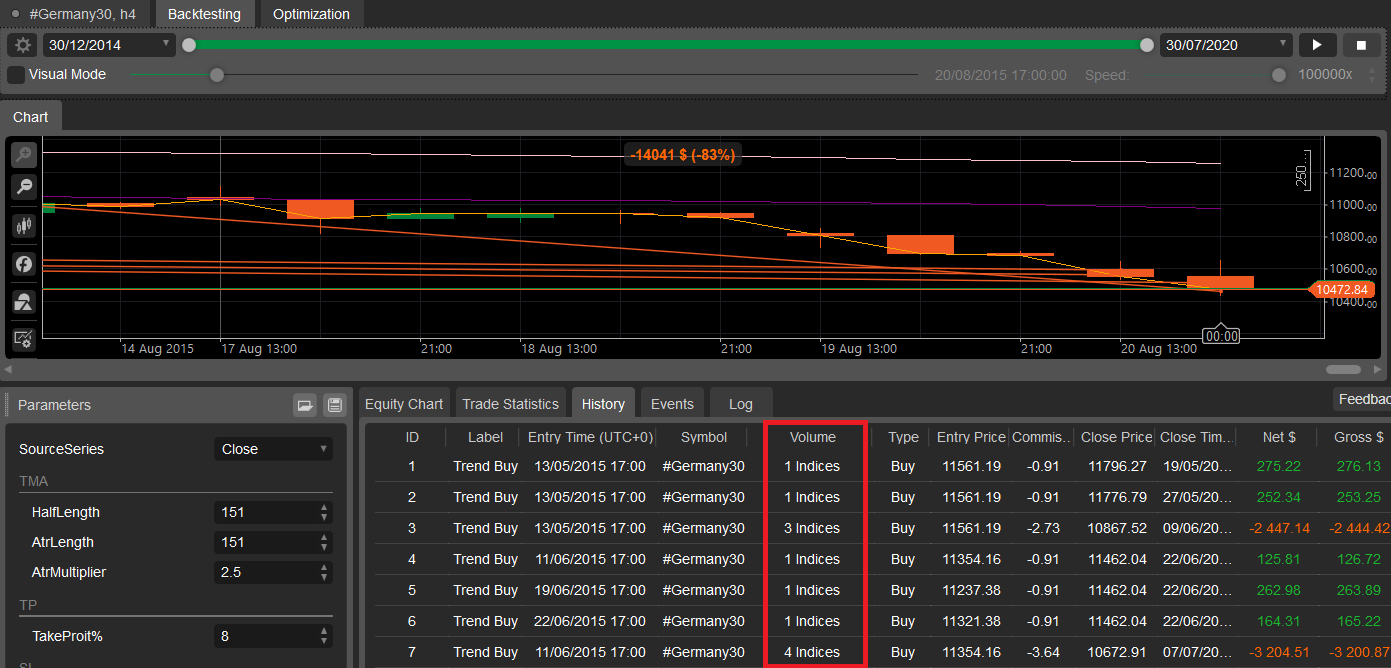Change chart type with candlestick icon
Image resolution: width=1391 pixels, height=668 pixels.
click(24, 226)
